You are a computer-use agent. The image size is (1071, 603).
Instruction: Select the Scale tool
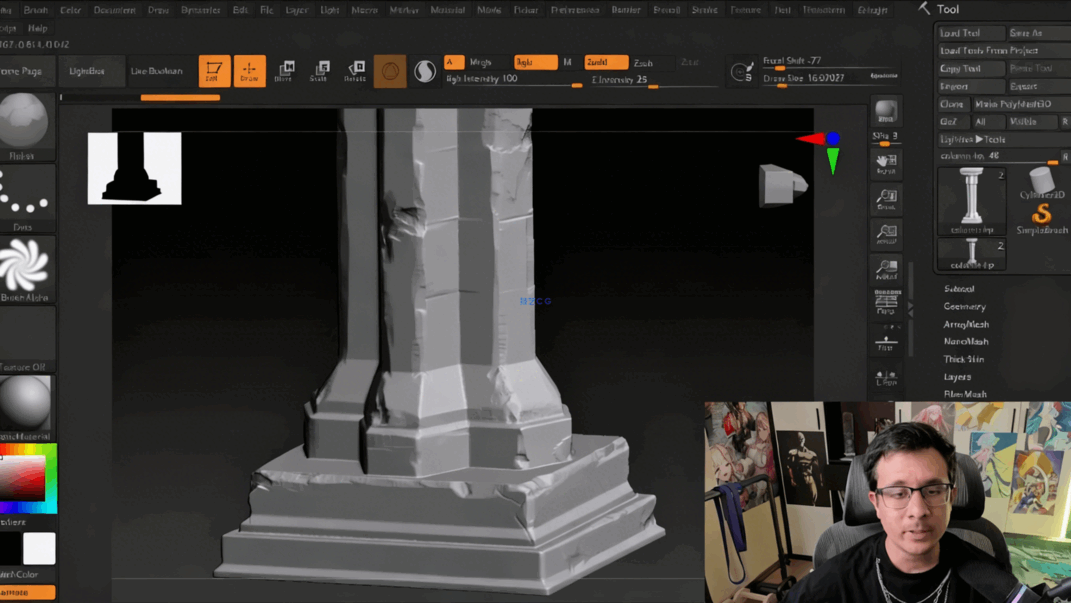(x=320, y=71)
